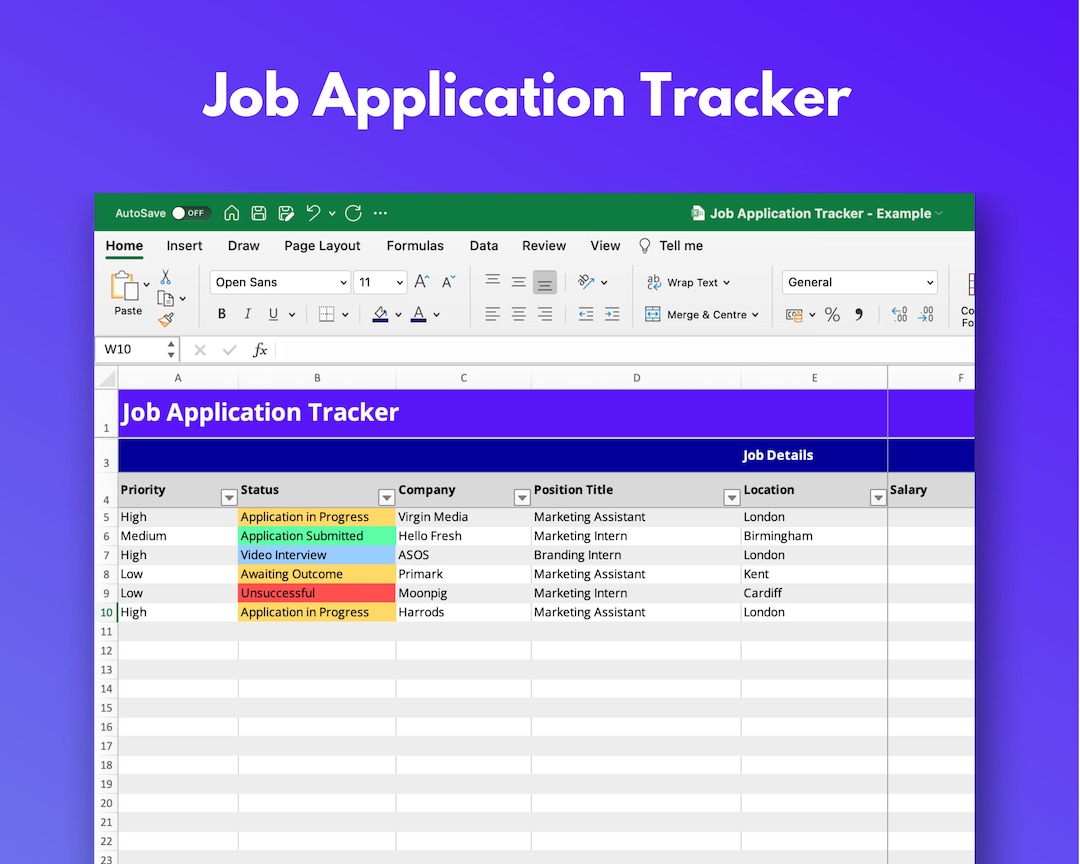Apply percent style formatting
The width and height of the screenshot is (1080, 864).
tap(832, 315)
